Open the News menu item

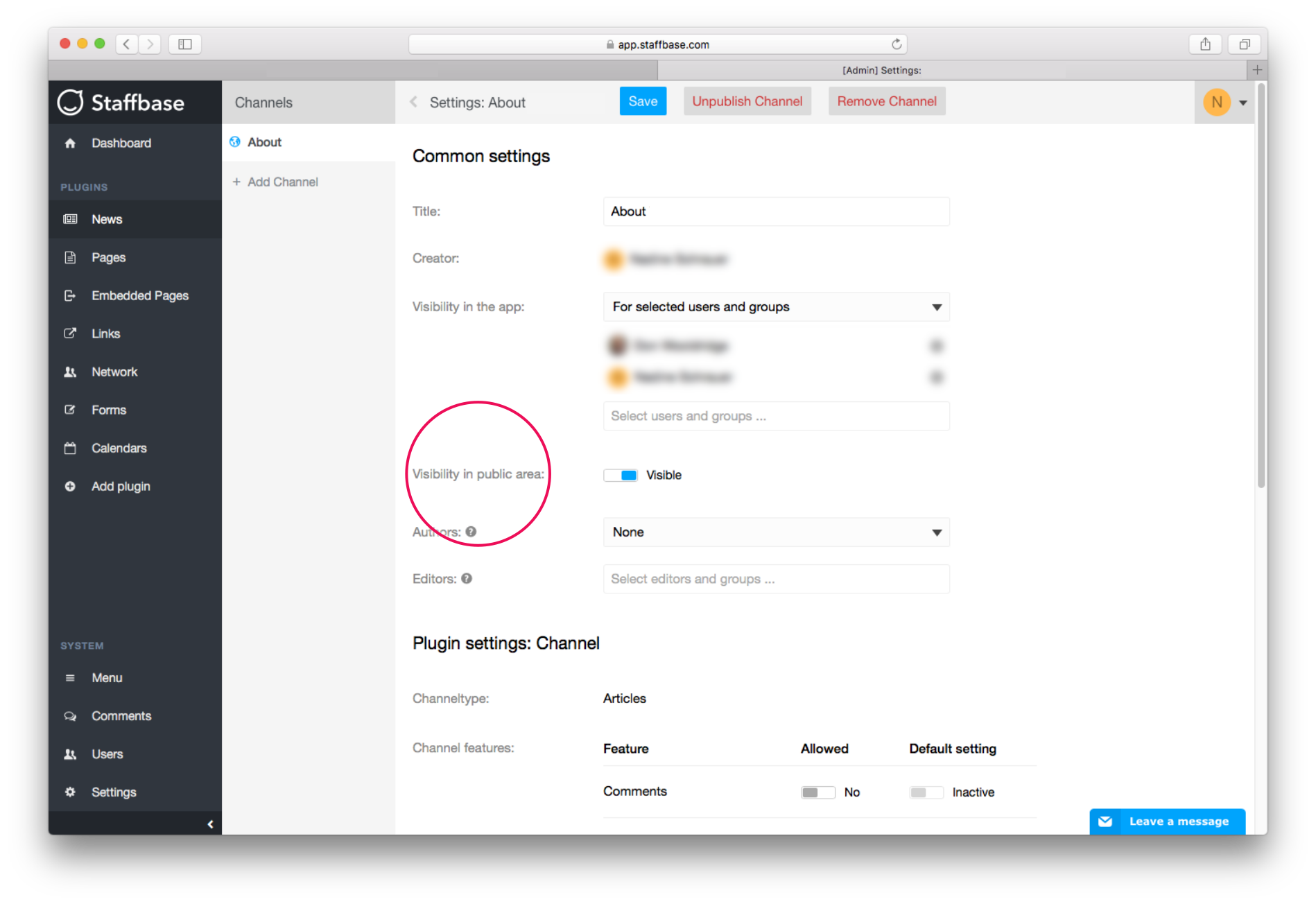coord(135,220)
